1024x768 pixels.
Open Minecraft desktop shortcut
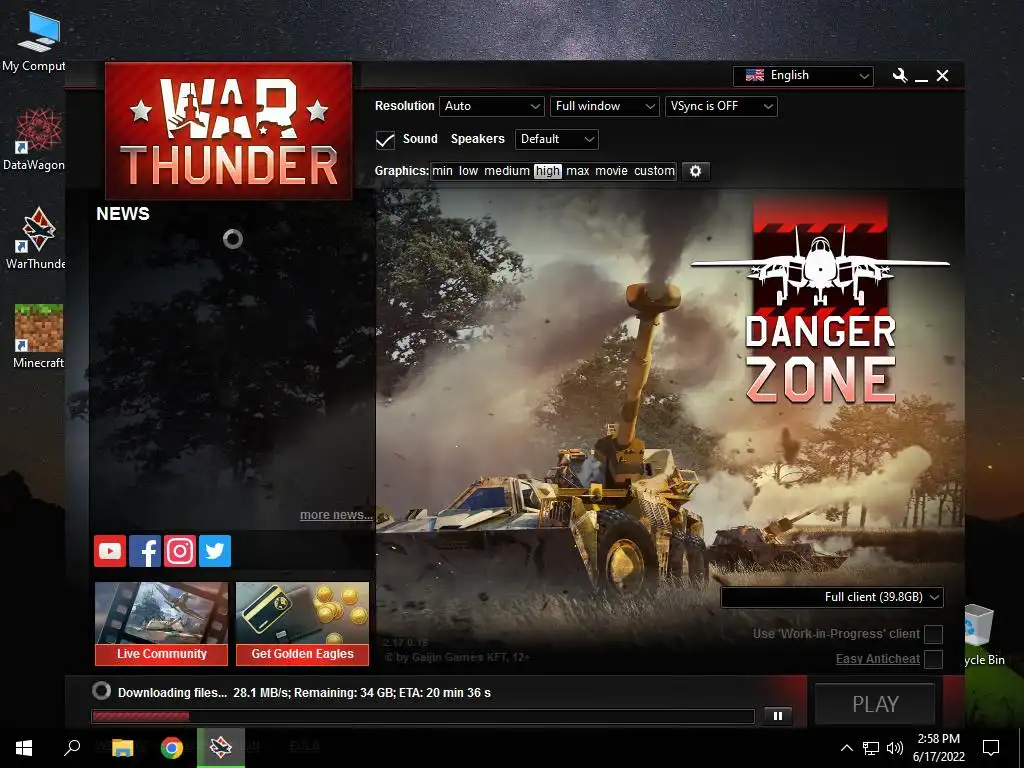38,337
